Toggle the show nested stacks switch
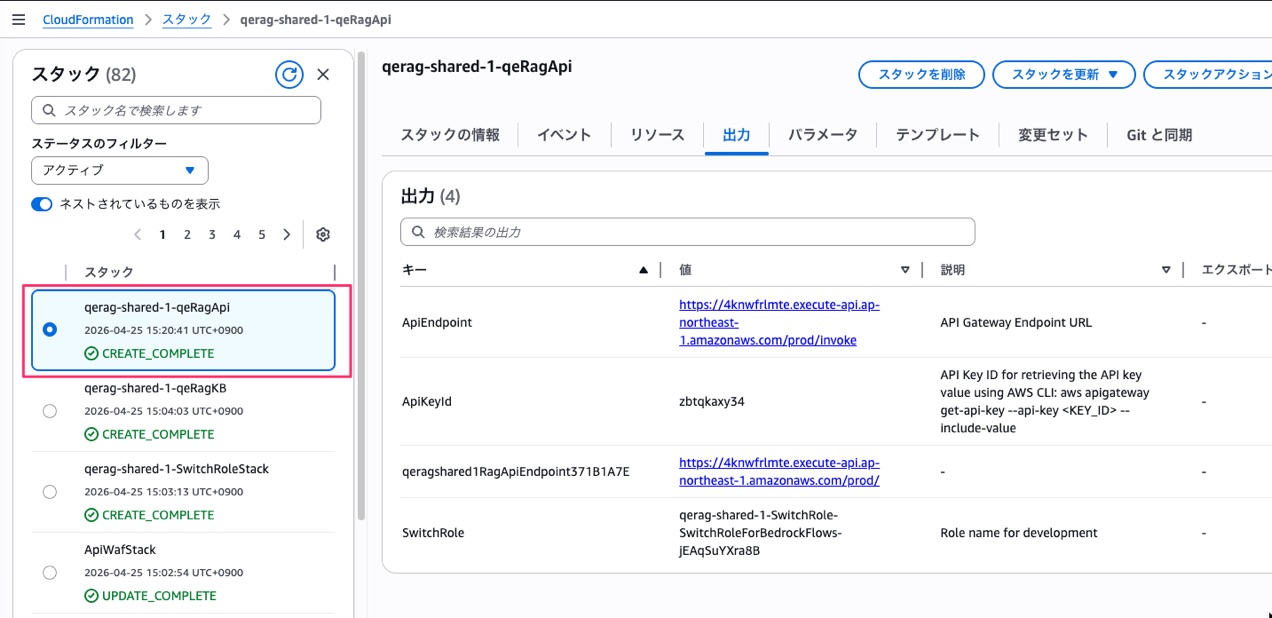Image resolution: width=1272 pixels, height=618 pixels. coord(42,204)
